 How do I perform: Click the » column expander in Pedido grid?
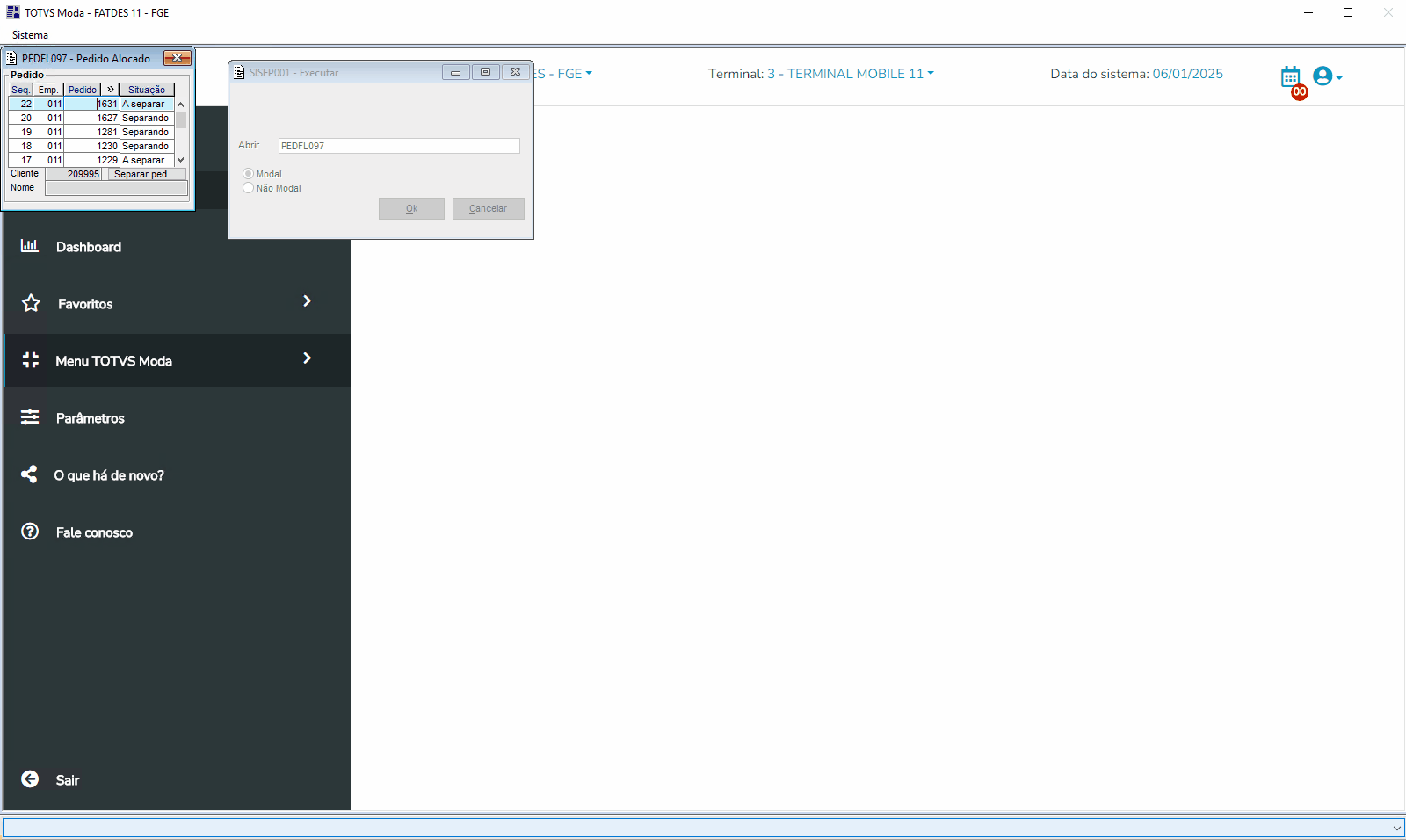[x=111, y=90]
